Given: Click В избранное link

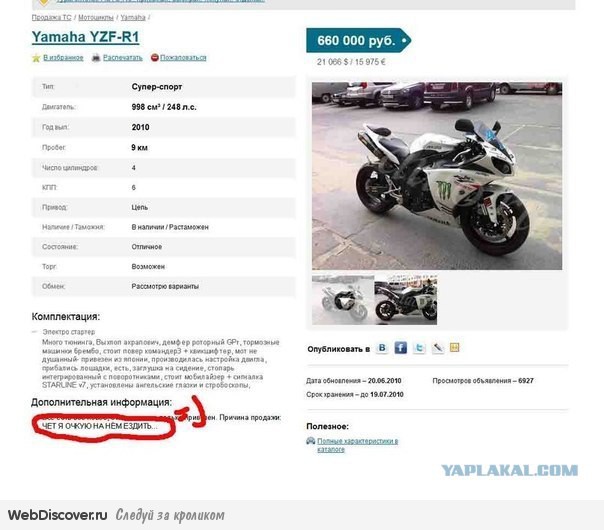Looking at the screenshot, I should (63, 58).
